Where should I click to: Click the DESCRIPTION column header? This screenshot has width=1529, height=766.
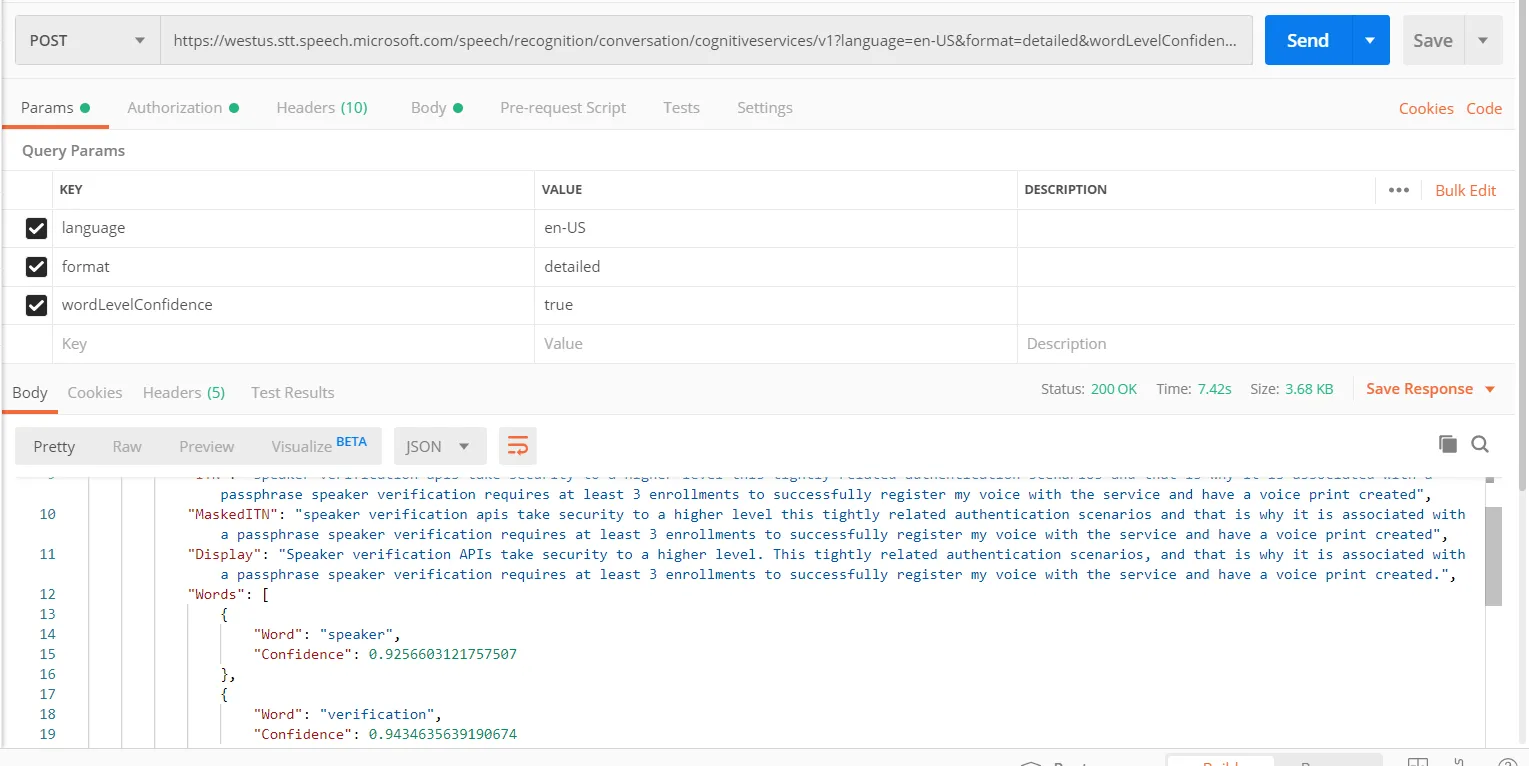click(x=1066, y=190)
